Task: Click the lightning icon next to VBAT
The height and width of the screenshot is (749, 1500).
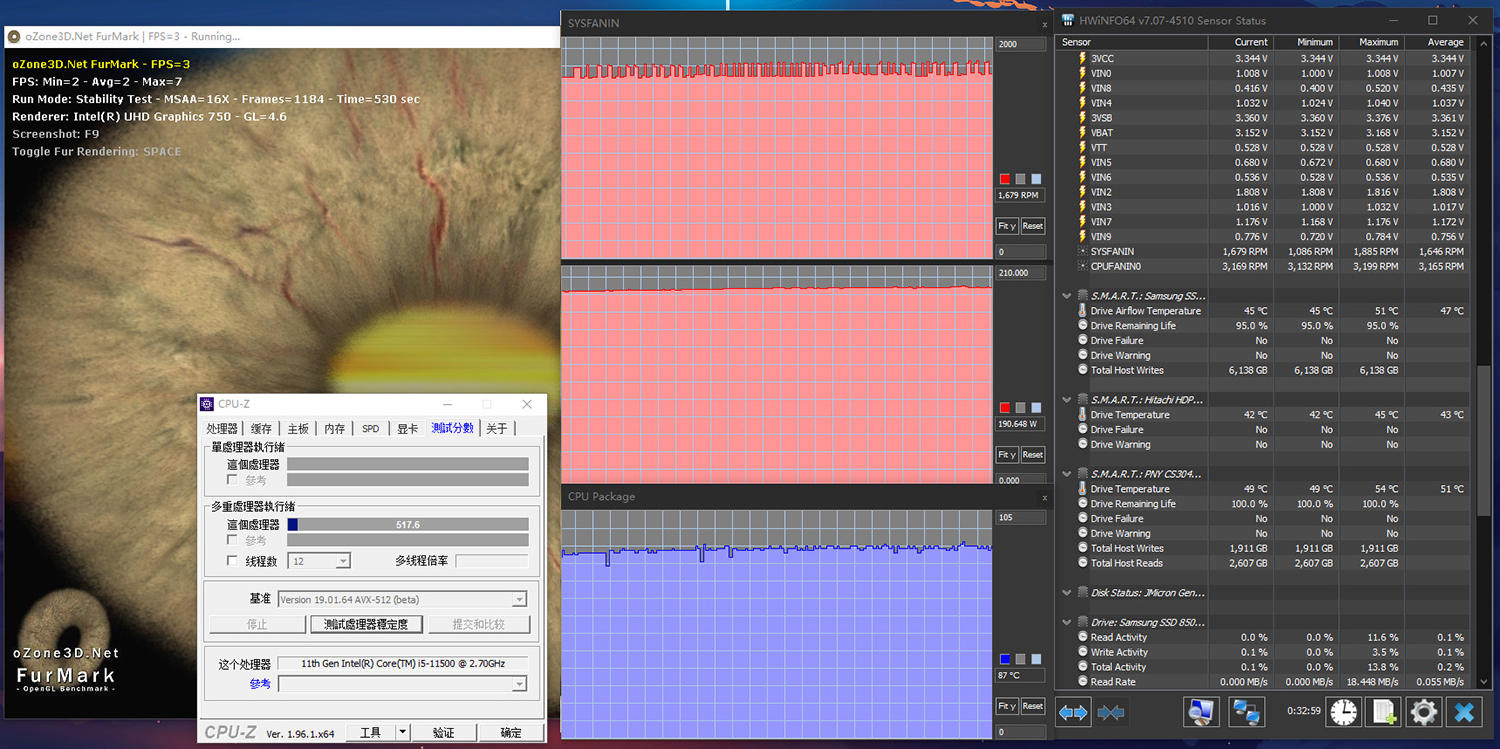Action: 1082,132
